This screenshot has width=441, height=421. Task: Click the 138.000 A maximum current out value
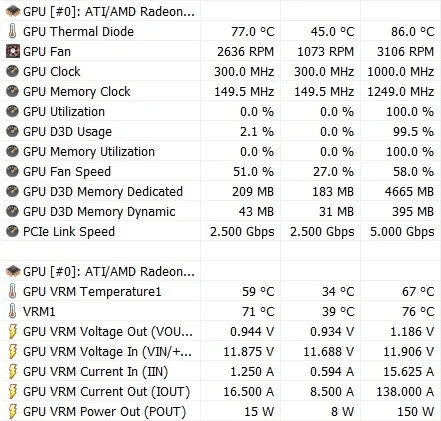[405, 391]
